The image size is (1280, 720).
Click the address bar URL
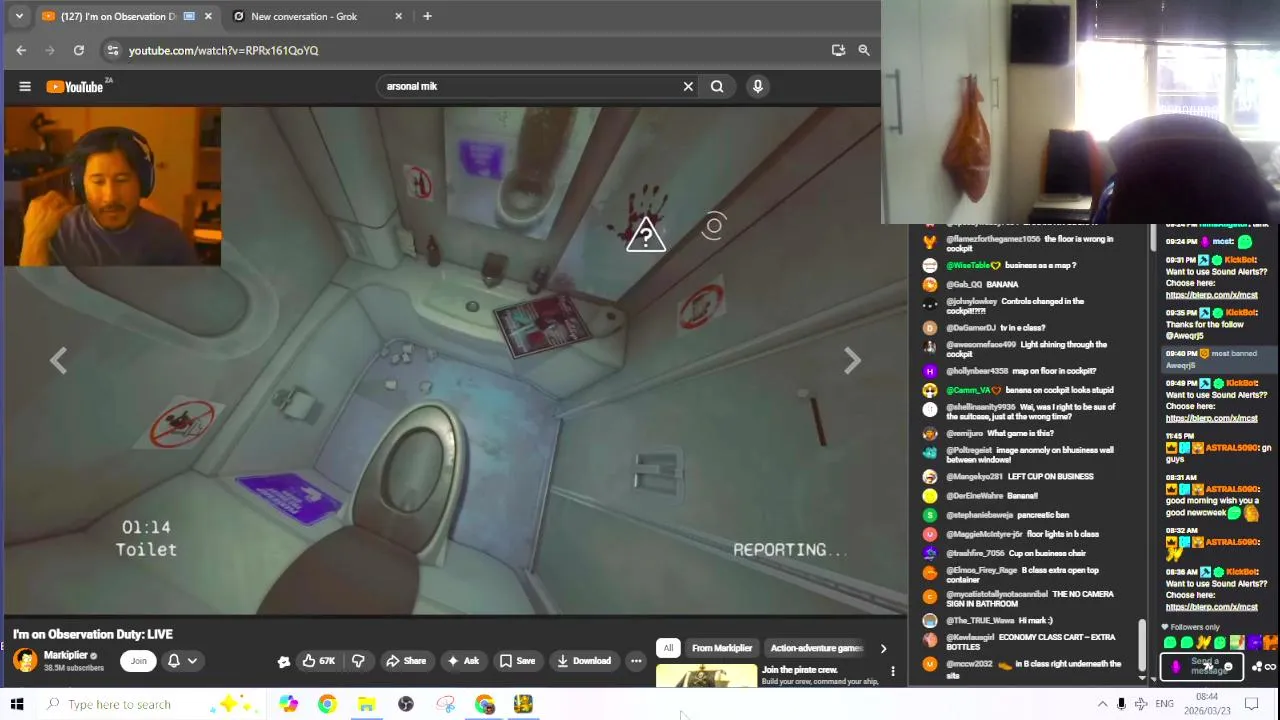tap(223, 50)
